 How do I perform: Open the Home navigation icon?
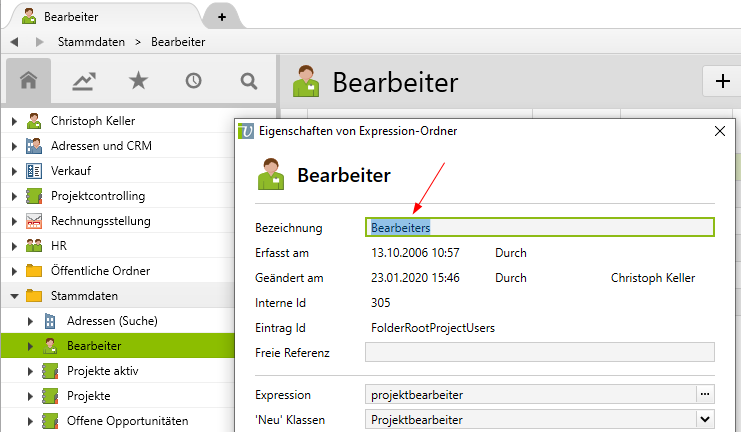pyautogui.click(x=29, y=82)
